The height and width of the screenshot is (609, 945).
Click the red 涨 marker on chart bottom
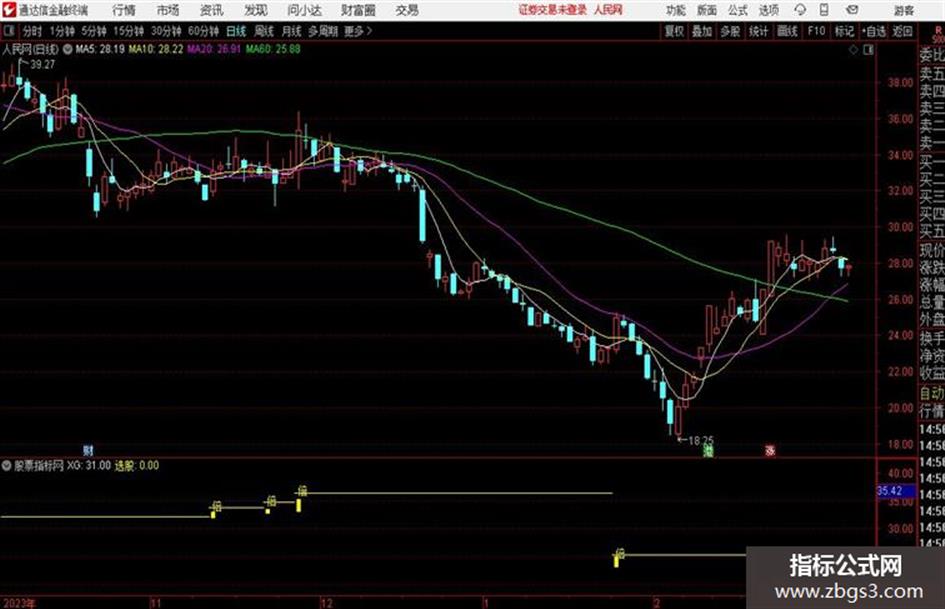click(770, 450)
